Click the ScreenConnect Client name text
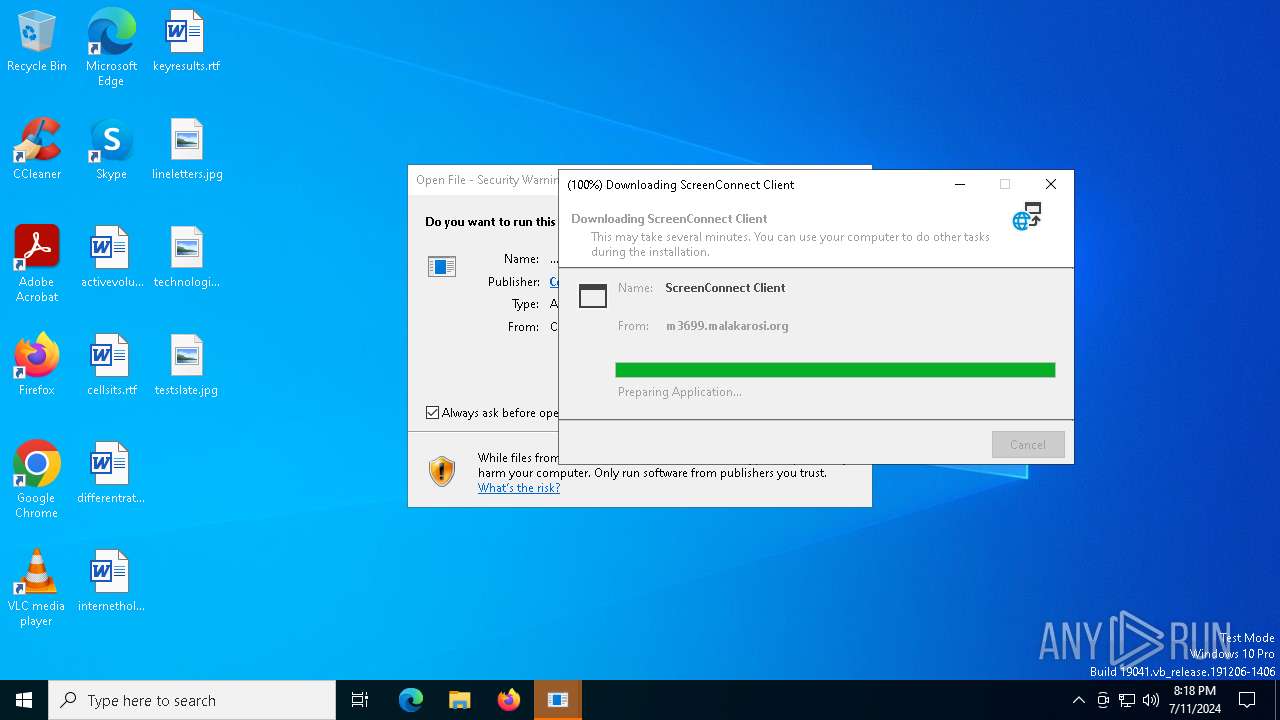The image size is (1280, 720). pyautogui.click(x=725, y=288)
